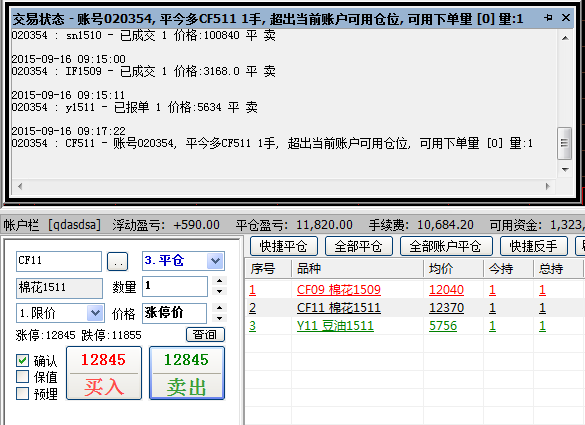This screenshot has width=585, height=425.
Task: Click the 跌停:11855 limit-down text
Action: tap(111, 335)
